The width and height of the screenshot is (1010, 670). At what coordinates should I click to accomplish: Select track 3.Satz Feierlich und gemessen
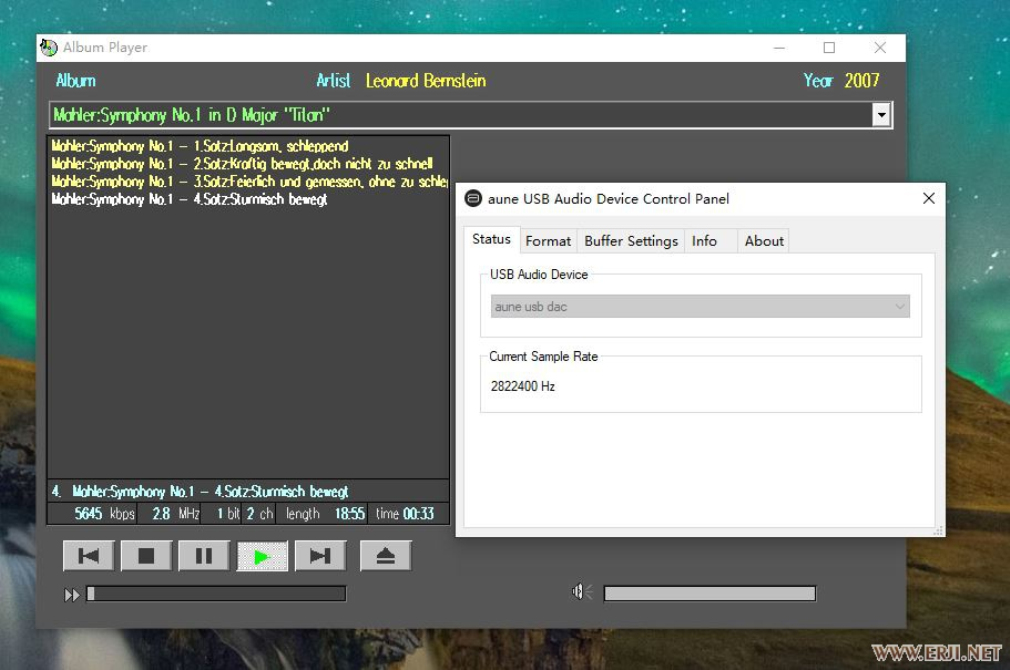coord(249,182)
